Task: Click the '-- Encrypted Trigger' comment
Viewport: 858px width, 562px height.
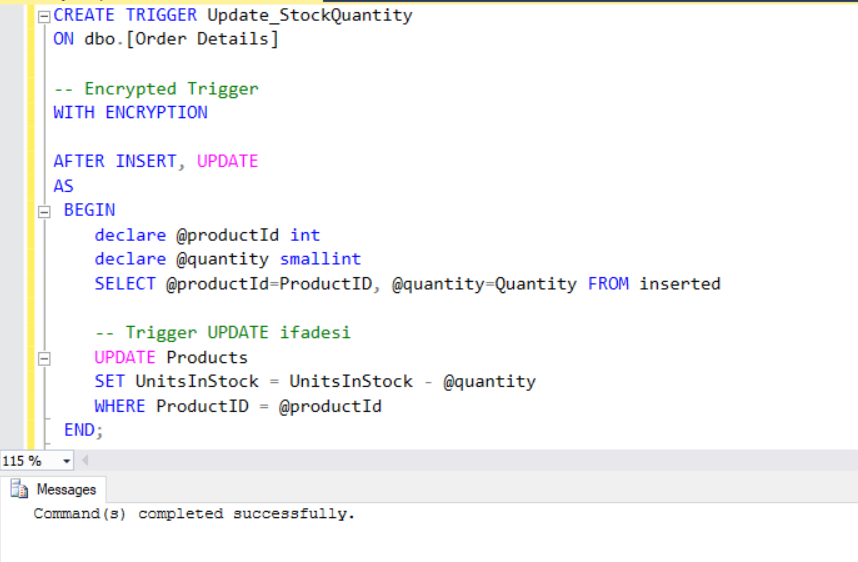Action: [x=156, y=89]
